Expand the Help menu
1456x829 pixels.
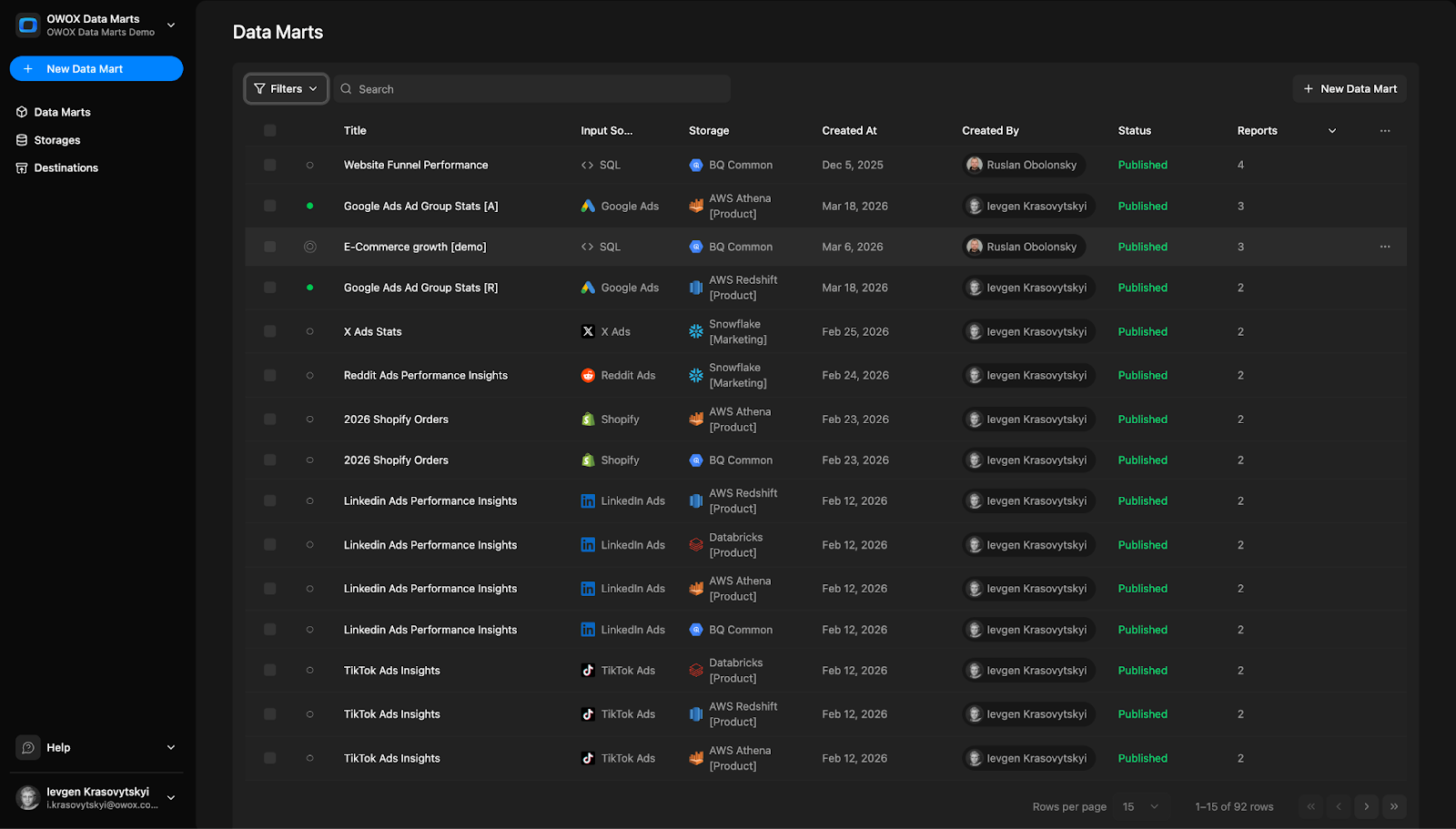pyautogui.click(x=171, y=747)
